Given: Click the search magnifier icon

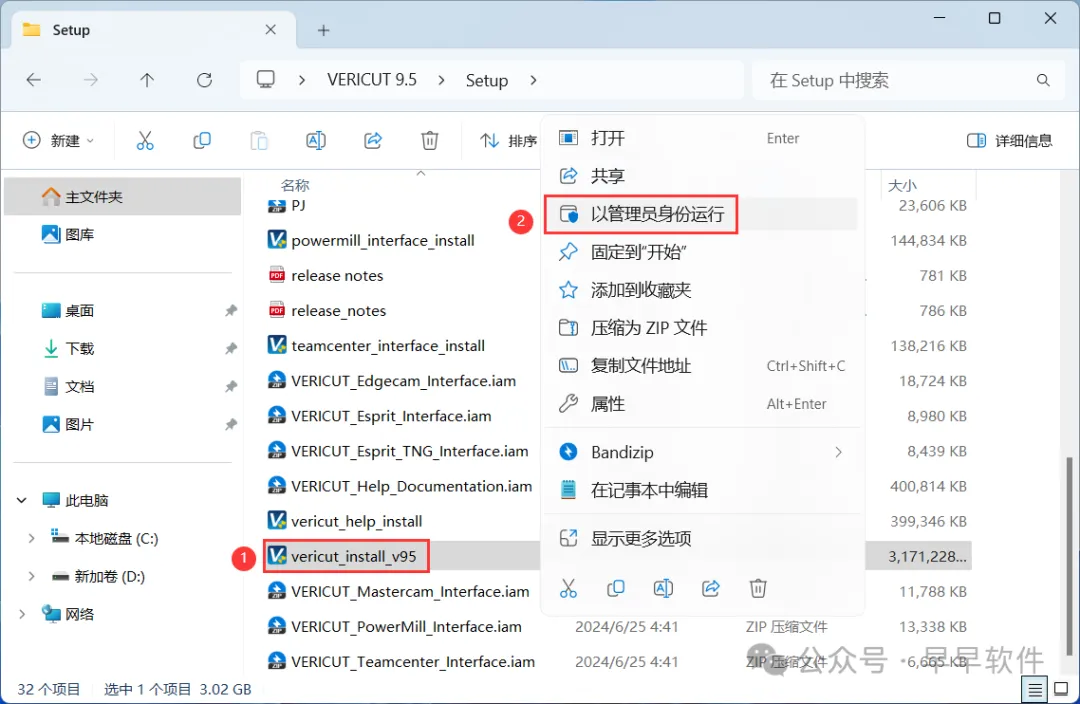Looking at the screenshot, I should 1043,80.
